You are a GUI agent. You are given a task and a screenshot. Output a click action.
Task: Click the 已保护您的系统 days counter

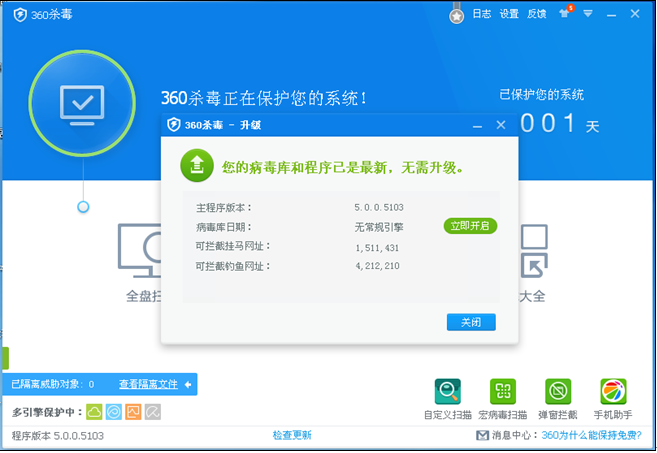pyautogui.click(x=550, y=112)
